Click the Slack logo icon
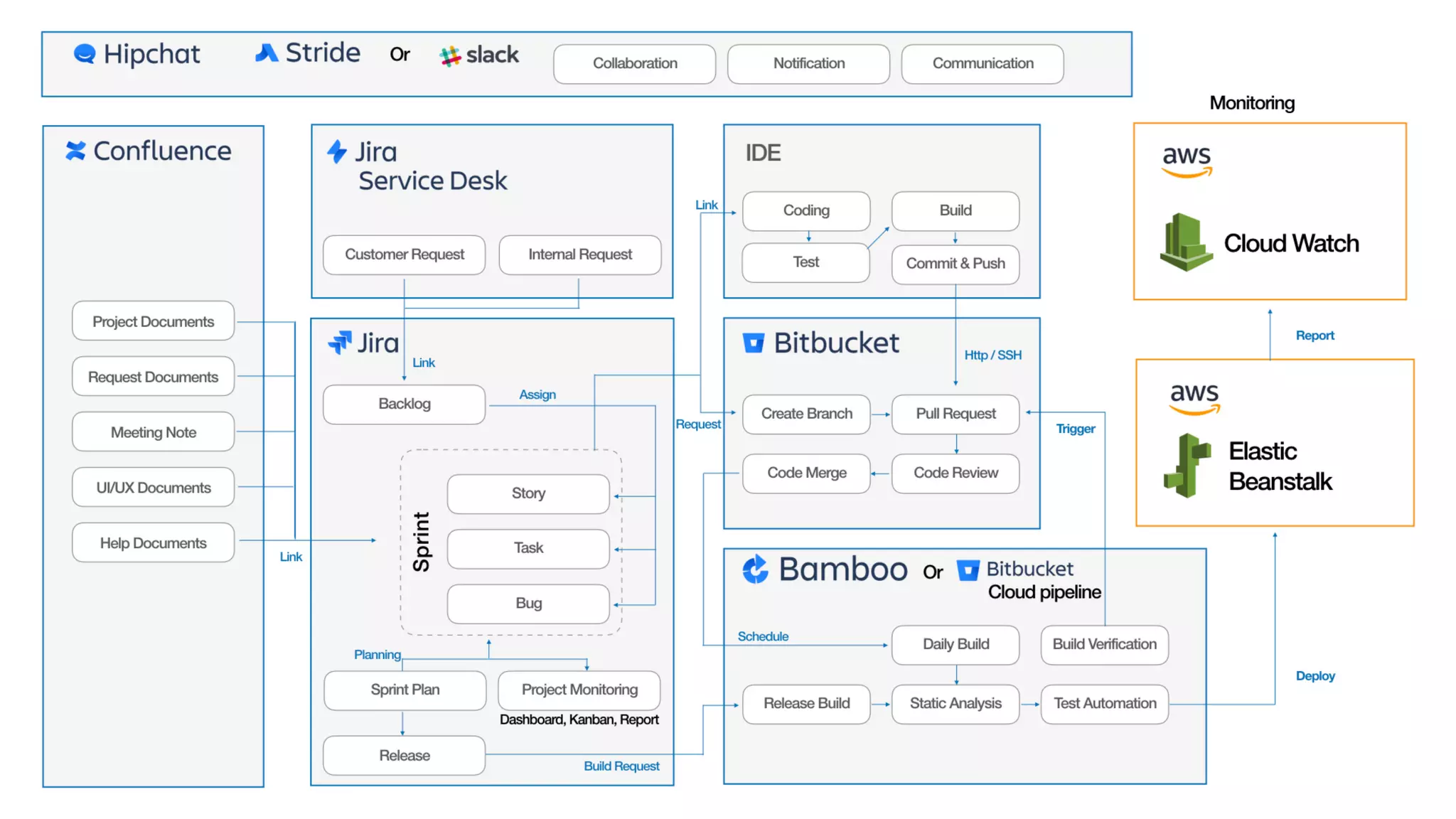Image resolution: width=1456 pixels, height=819 pixels. (x=450, y=55)
